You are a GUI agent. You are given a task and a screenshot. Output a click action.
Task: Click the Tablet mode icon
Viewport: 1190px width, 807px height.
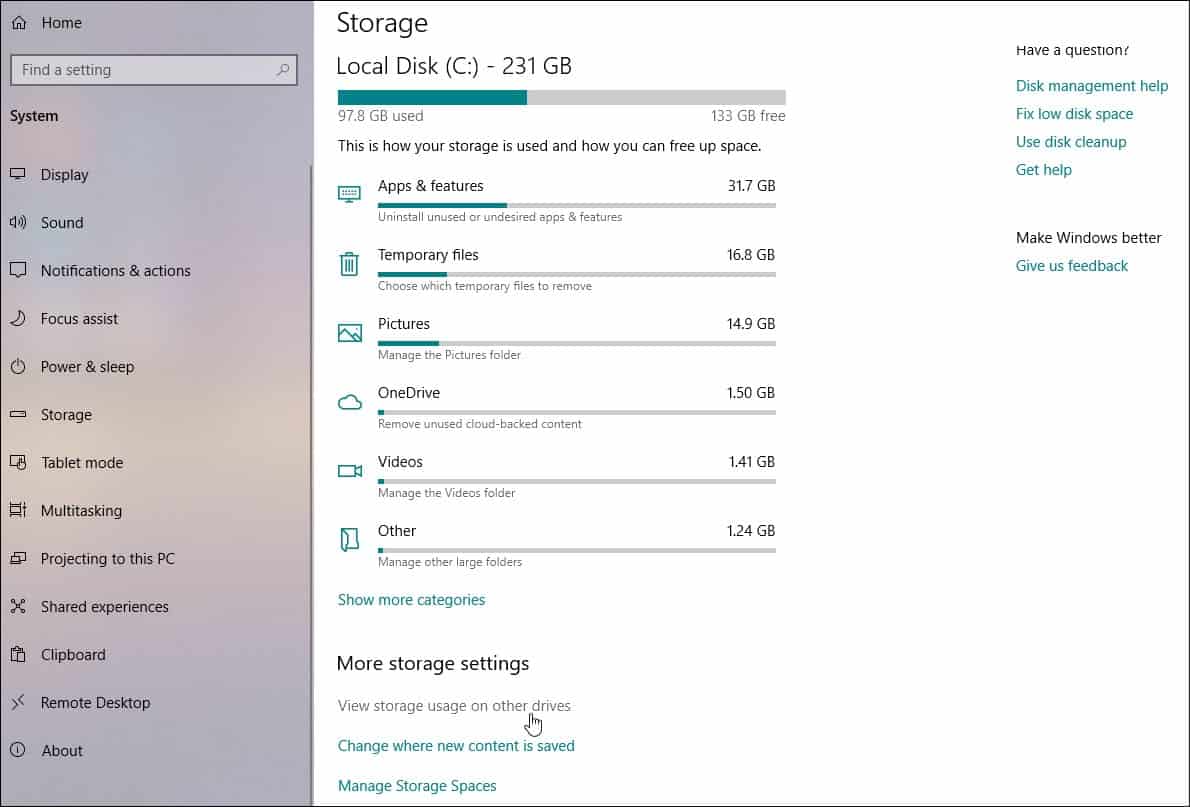[x=18, y=462]
